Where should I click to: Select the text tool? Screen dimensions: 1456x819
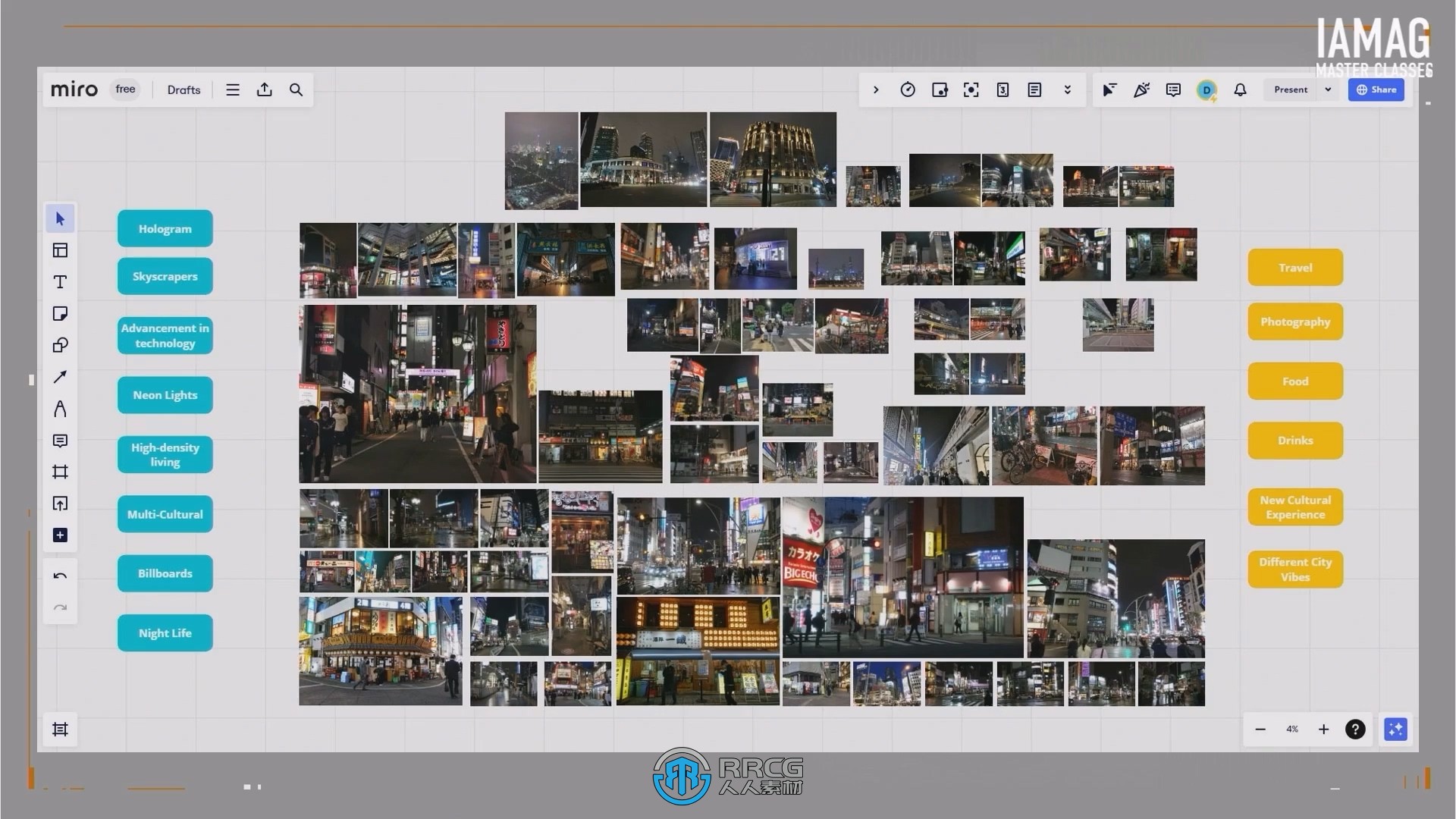click(60, 281)
